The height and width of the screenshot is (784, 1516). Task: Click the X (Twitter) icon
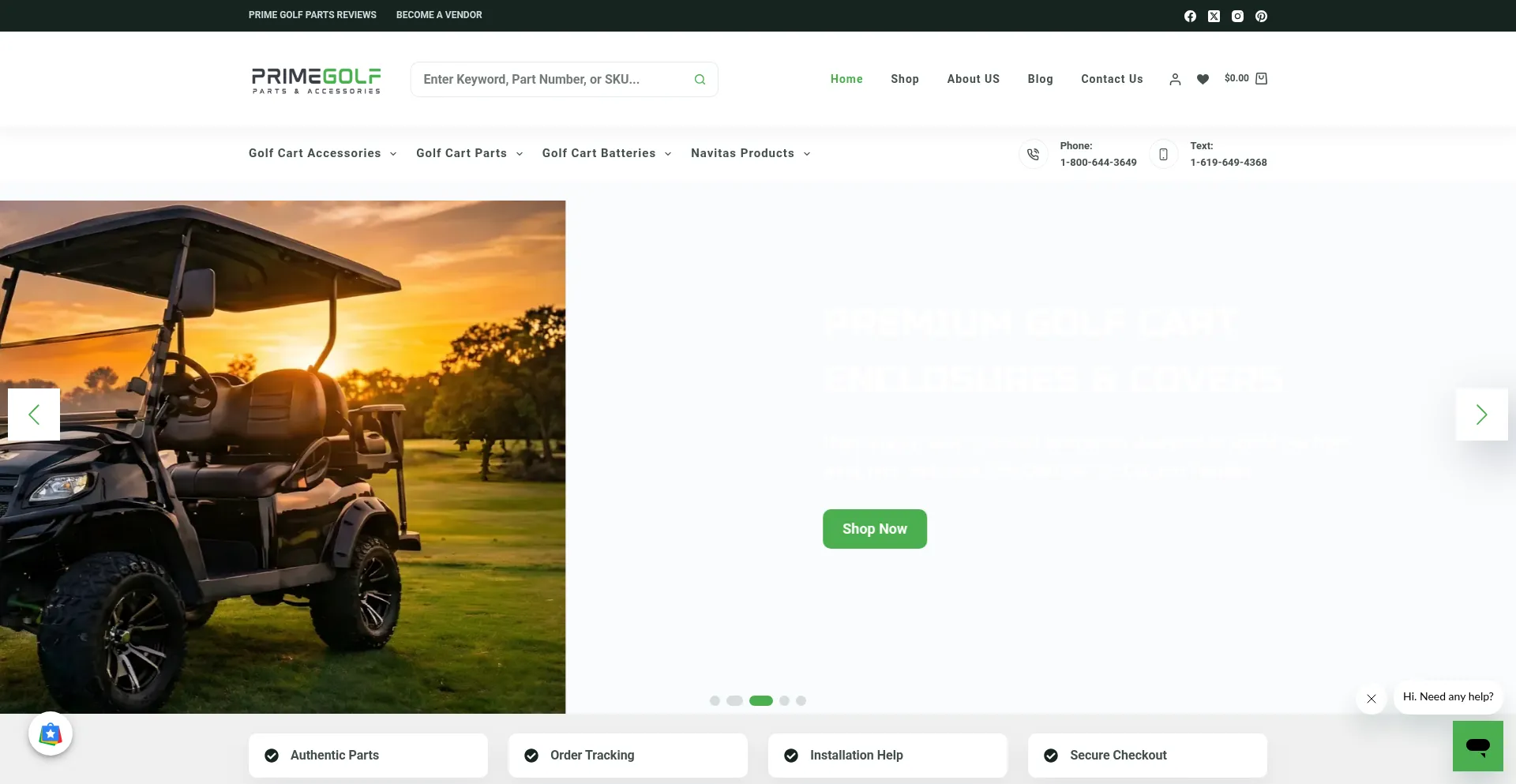coord(1214,16)
